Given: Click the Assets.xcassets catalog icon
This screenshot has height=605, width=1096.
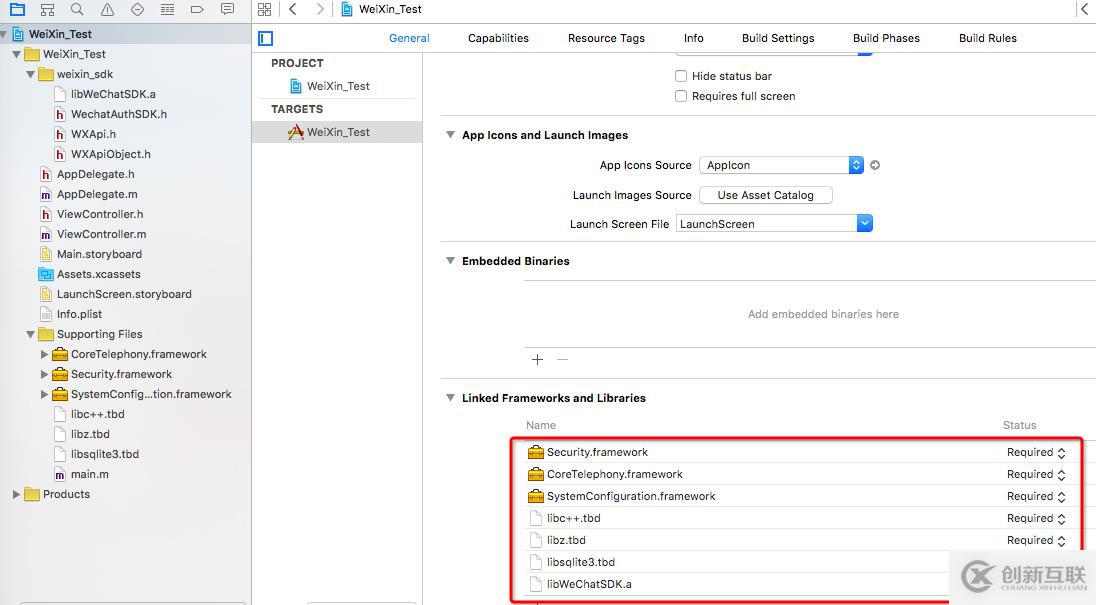Looking at the screenshot, I should click(46, 275).
